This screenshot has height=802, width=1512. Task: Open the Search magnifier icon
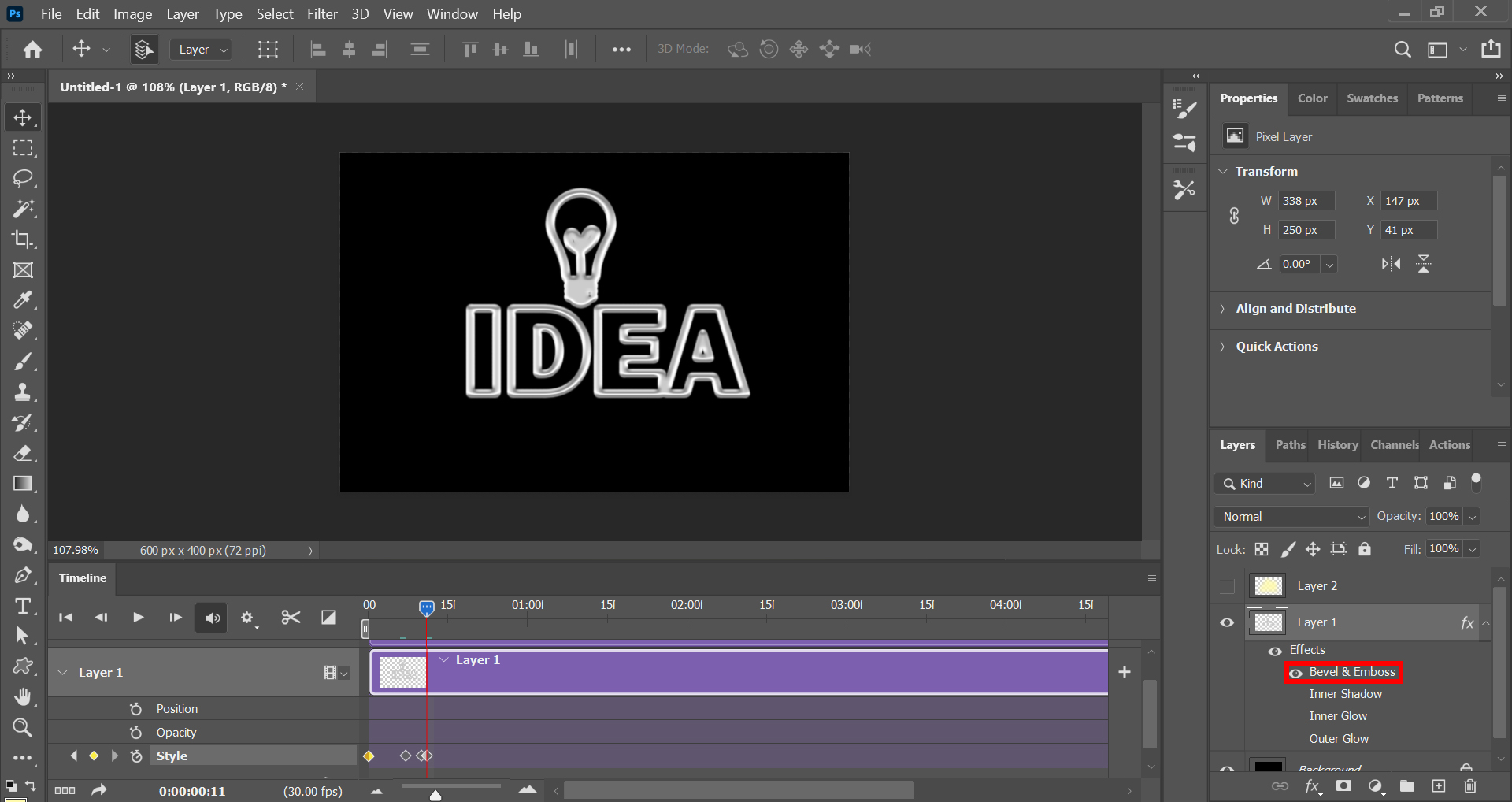1403,49
